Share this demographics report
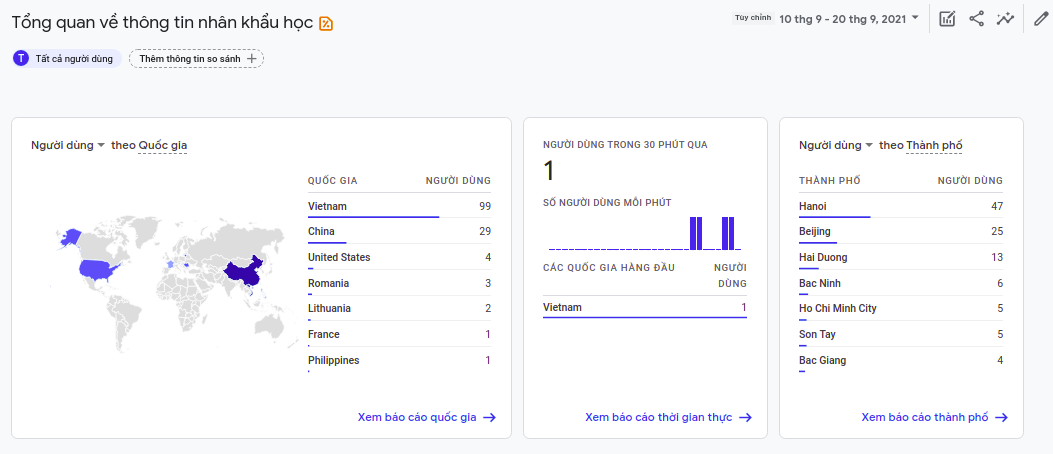Viewport: 1053px width, 454px height. (x=977, y=19)
